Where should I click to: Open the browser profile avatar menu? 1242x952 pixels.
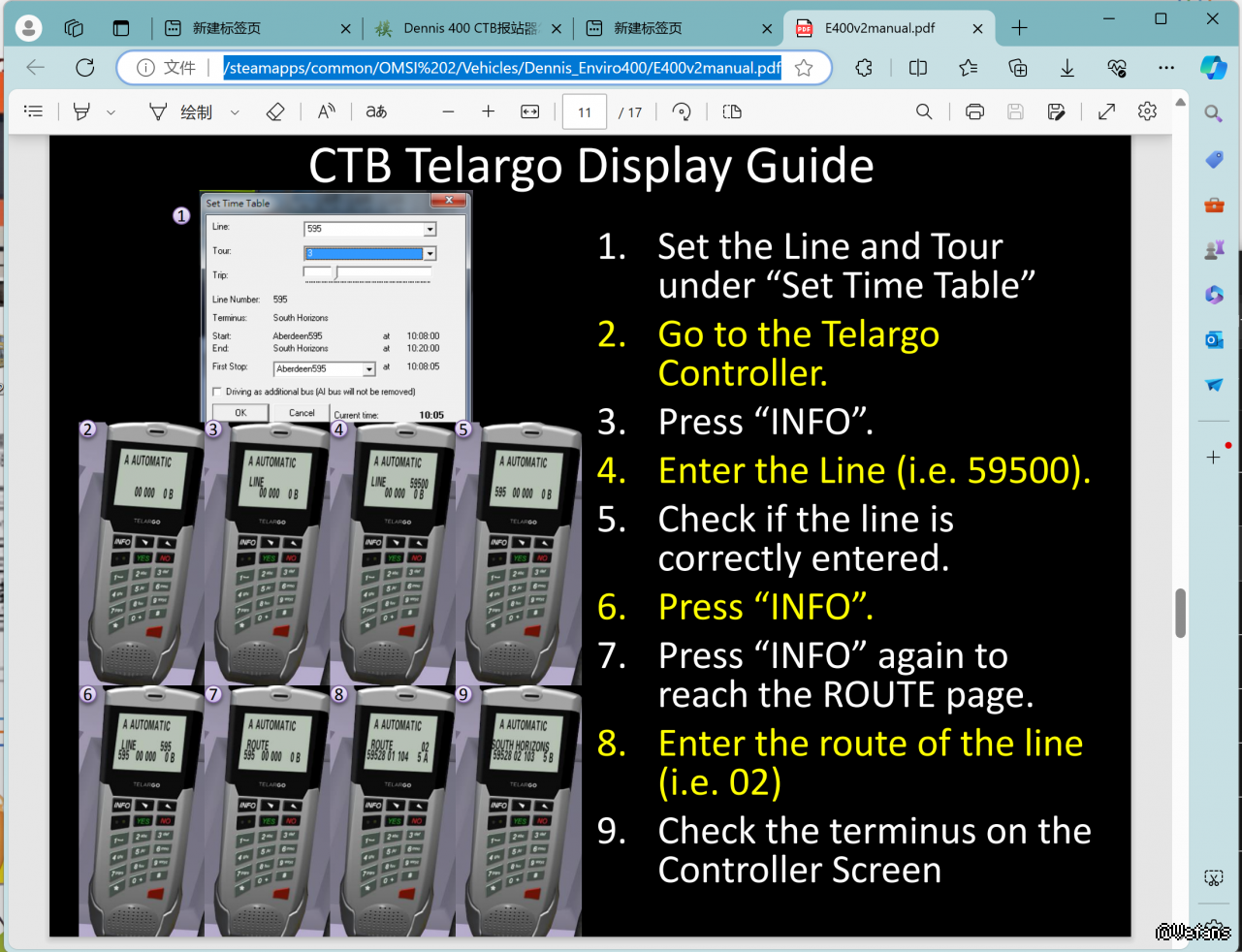[x=29, y=28]
